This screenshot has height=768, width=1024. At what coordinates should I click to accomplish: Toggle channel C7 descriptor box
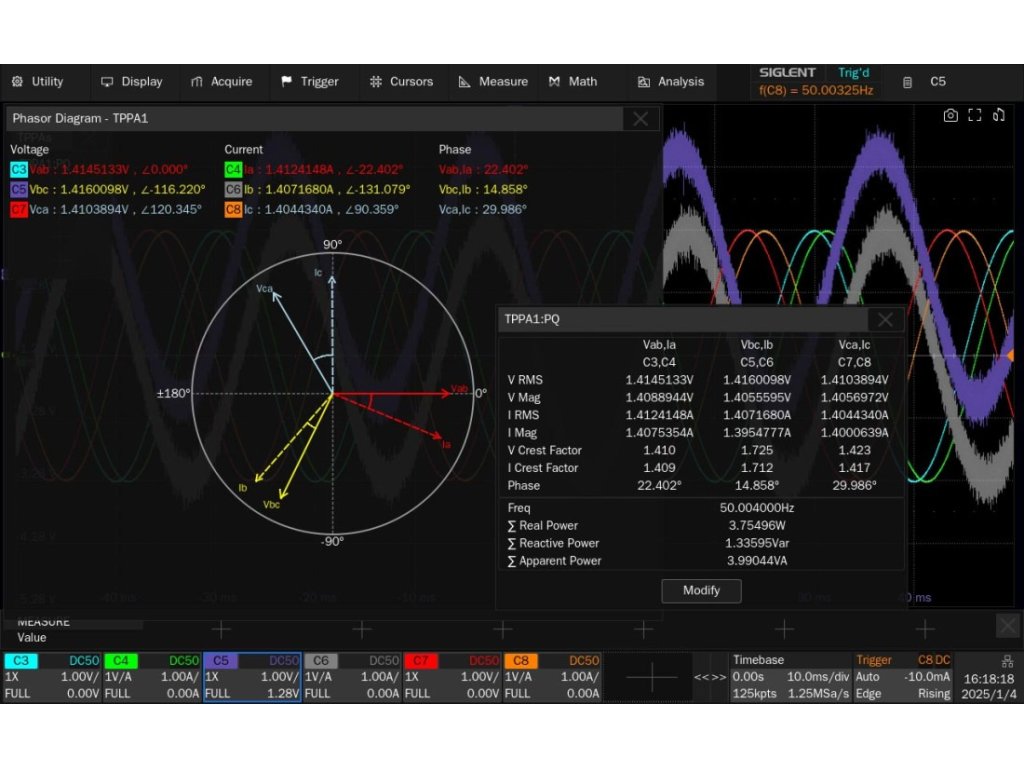click(x=452, y=677)
